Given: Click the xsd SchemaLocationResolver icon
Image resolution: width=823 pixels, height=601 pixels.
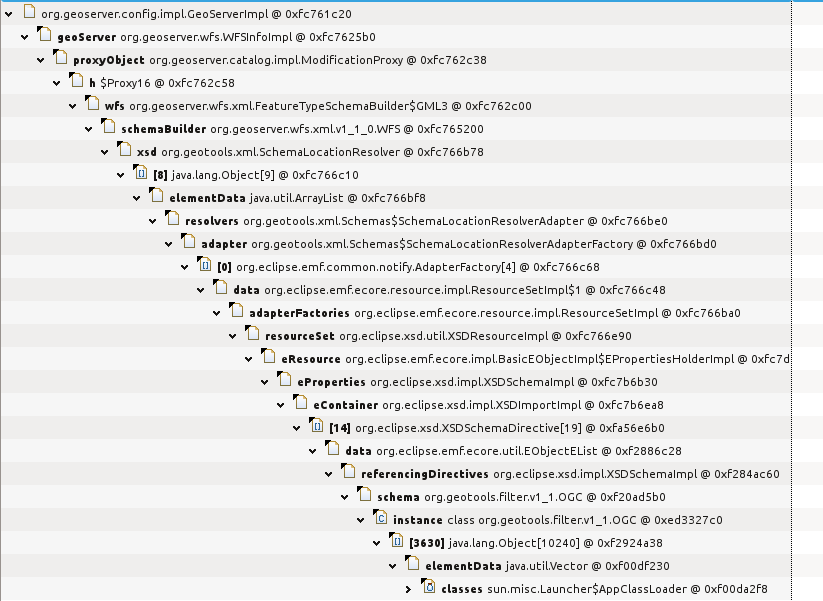Looking at the screenshot, I should click(x=124, y=150).
